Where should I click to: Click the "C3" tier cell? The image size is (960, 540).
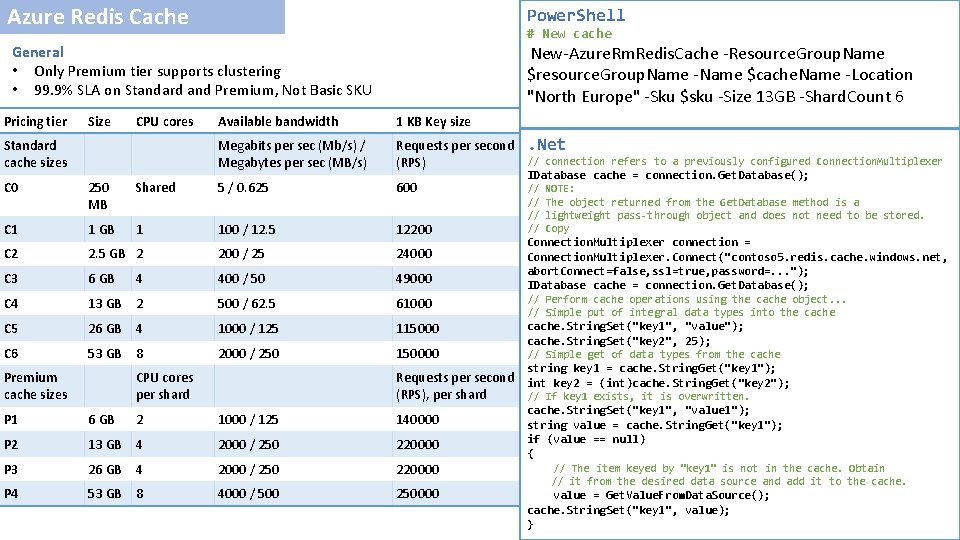[x=11, y=279]
